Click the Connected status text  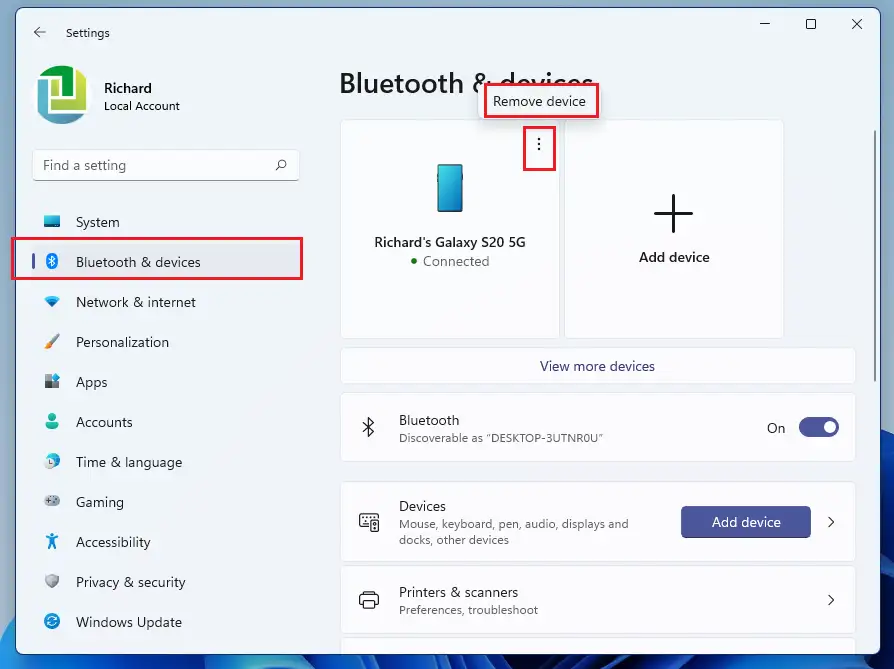tap(456, 261)
